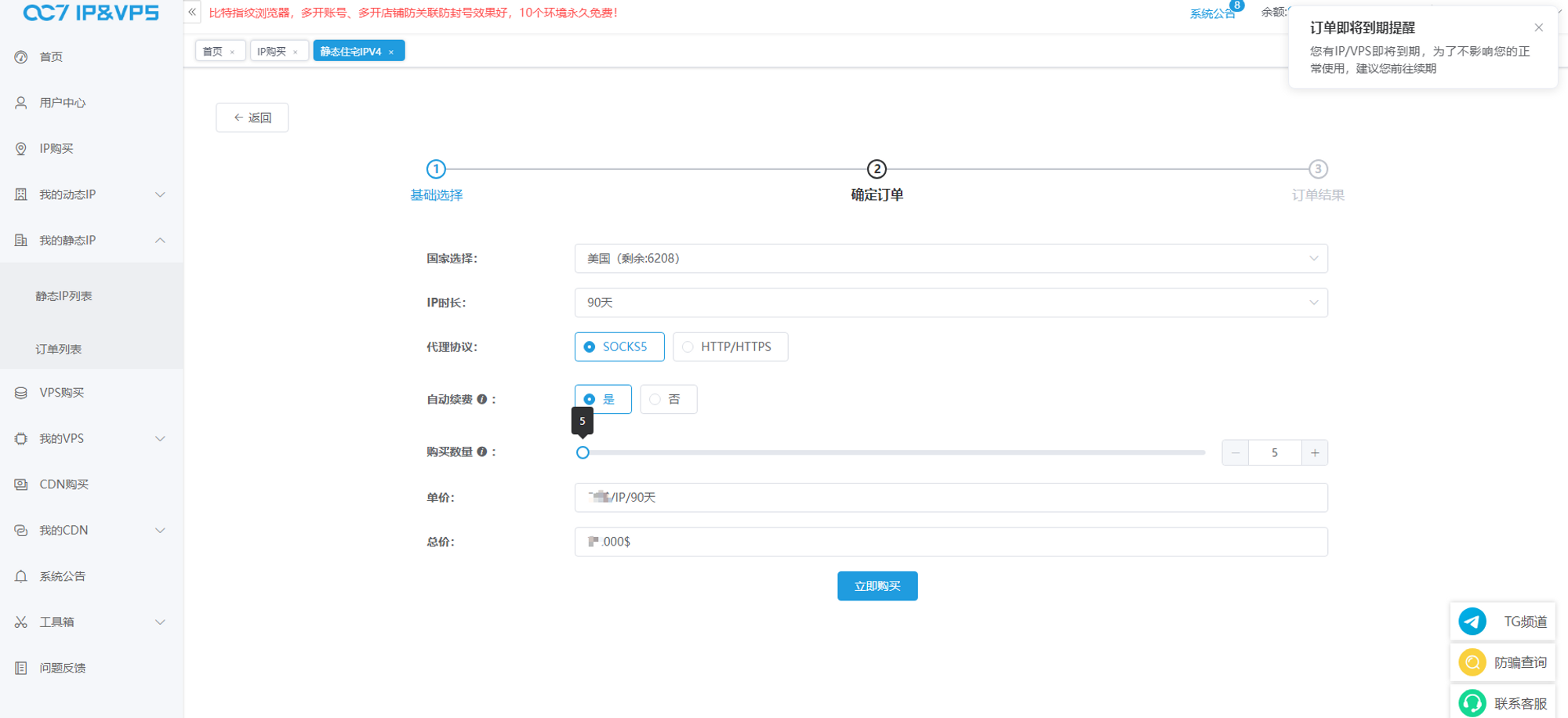
Task: Disable auto-renew by selecting 否
Action: coord(668,399)
